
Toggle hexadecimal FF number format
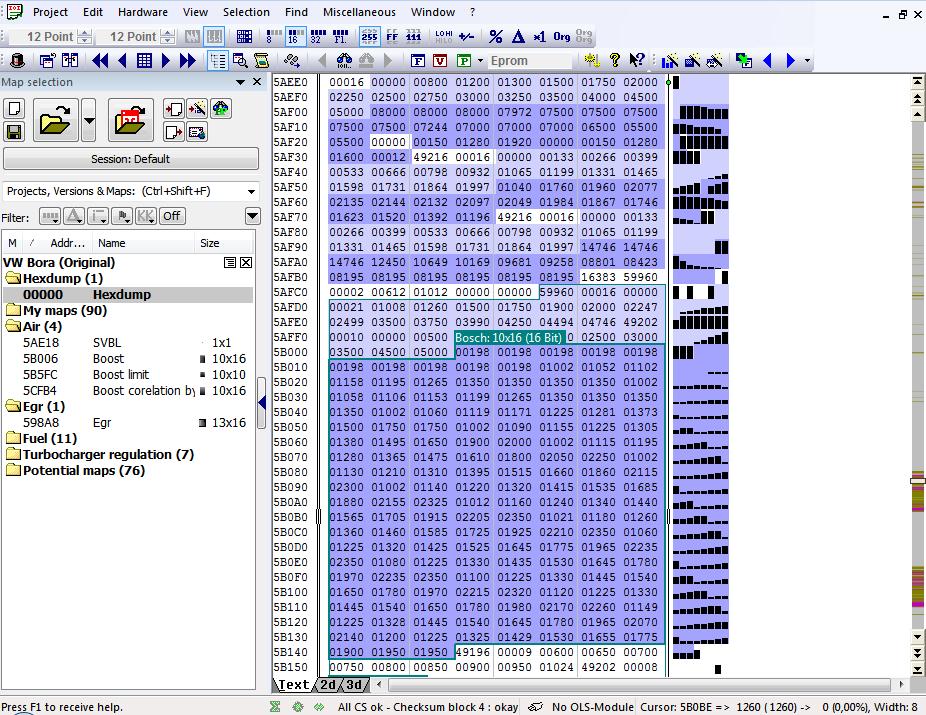click(x=392, y=37)
